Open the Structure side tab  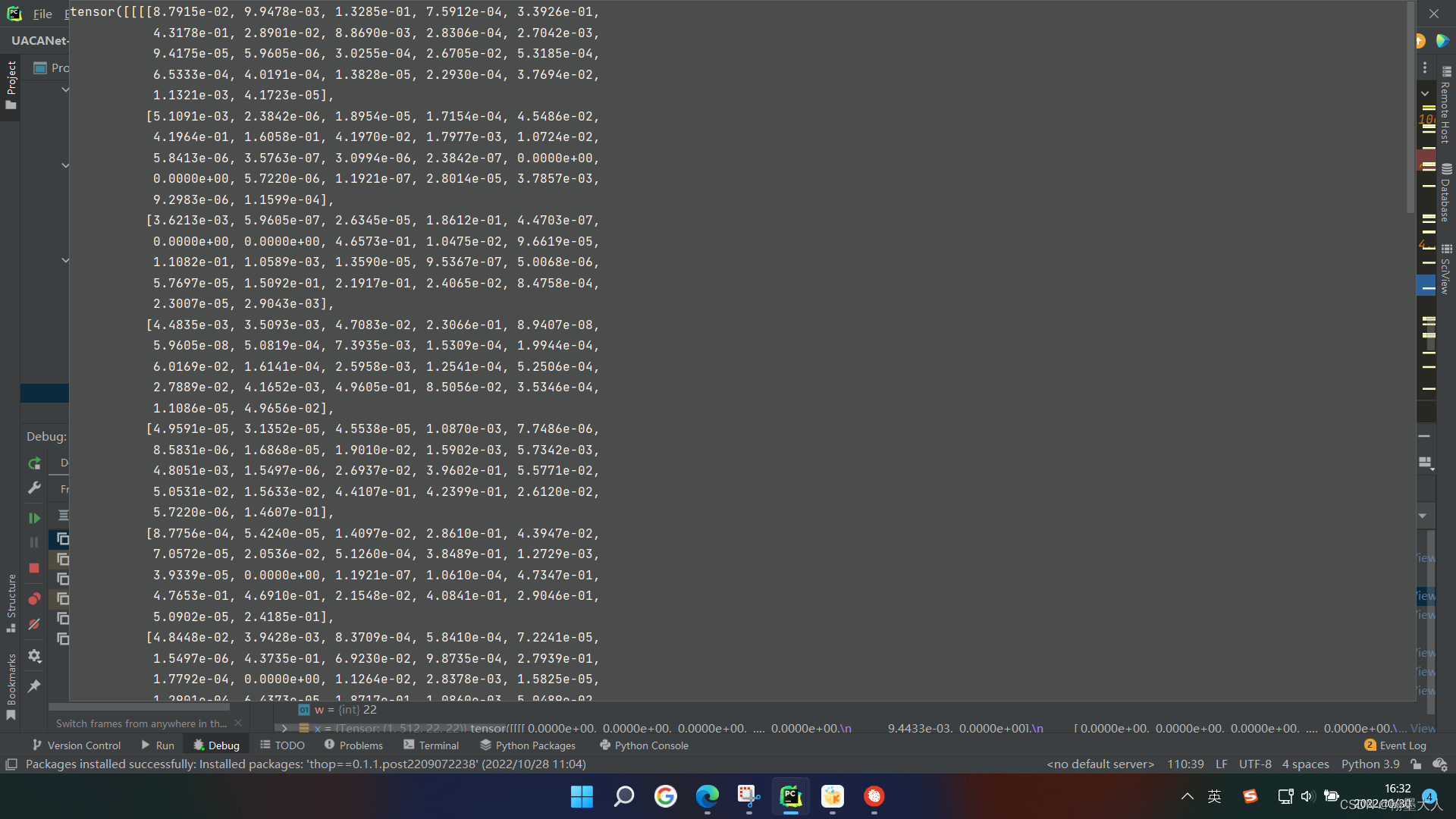click(11, 603)
